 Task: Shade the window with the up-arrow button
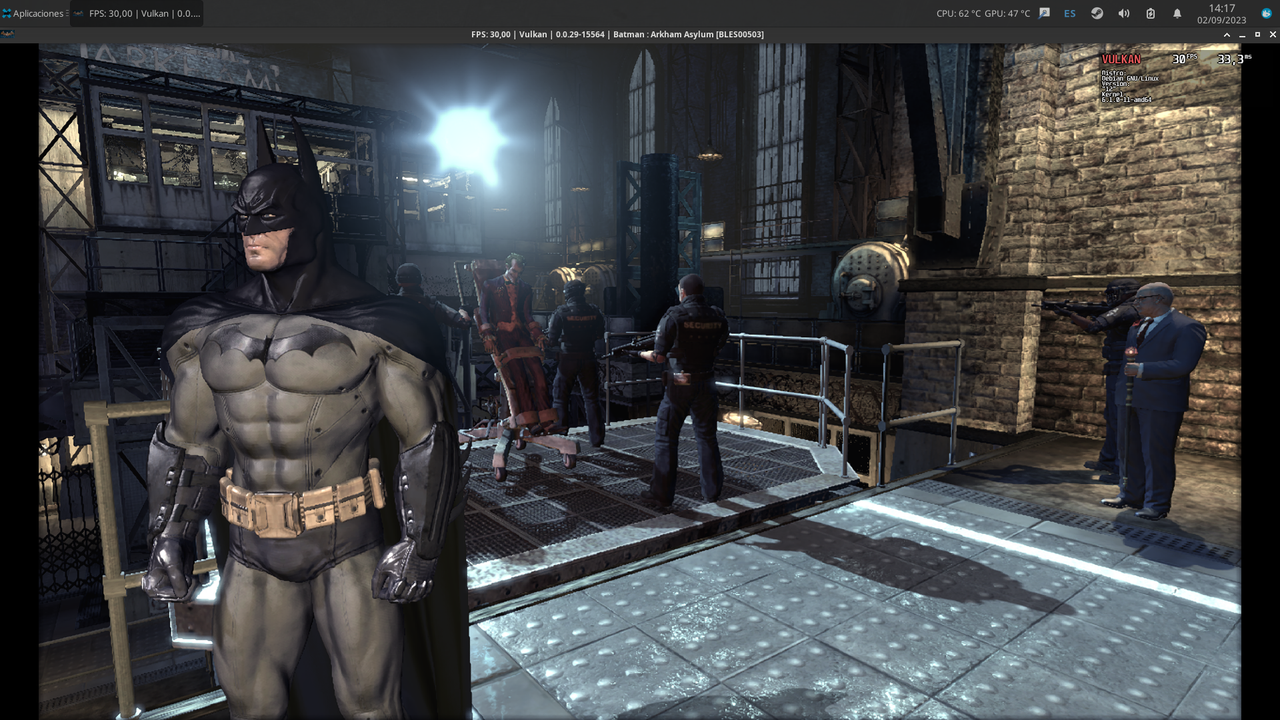(1227, 34)
